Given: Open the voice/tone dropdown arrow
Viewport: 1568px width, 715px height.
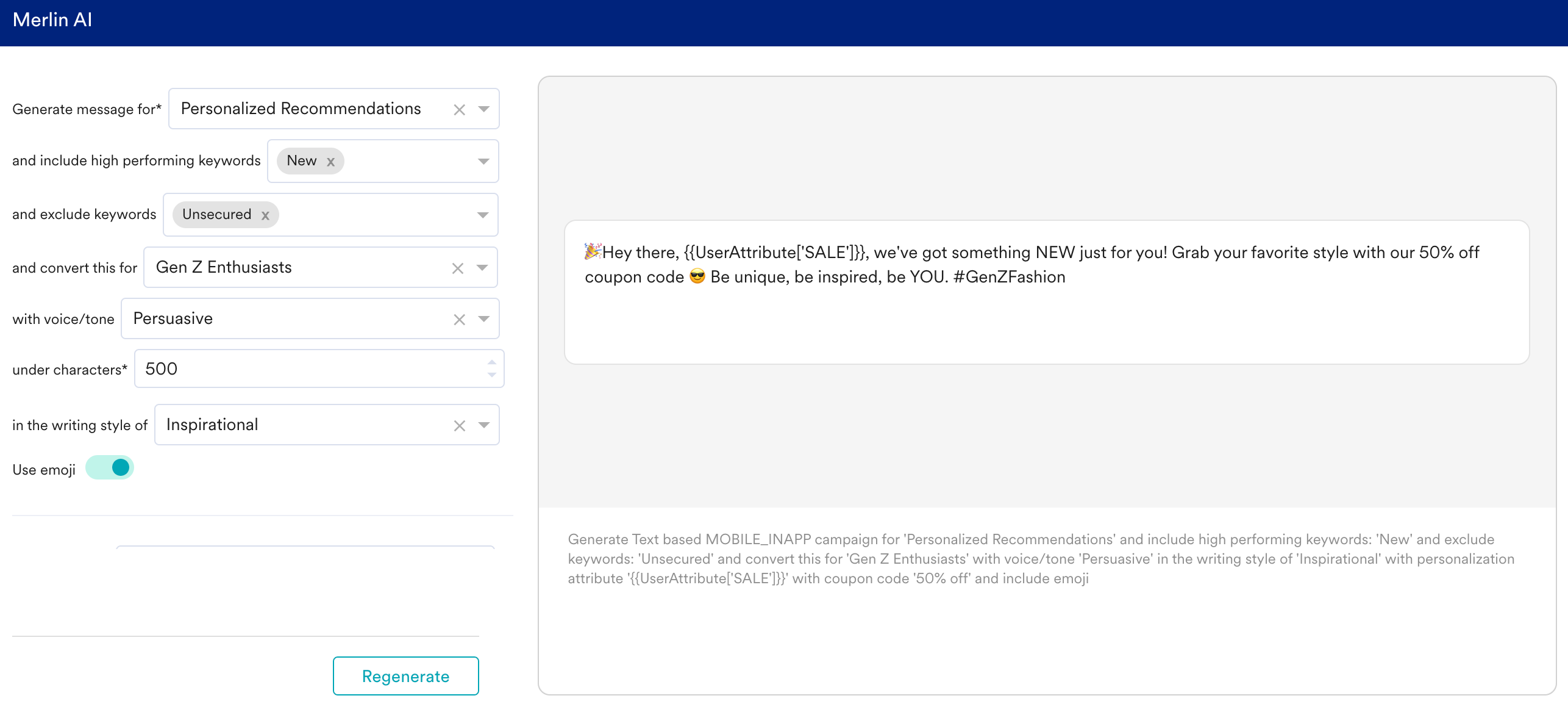Looking at the screenshot, I should click(484, 319).
